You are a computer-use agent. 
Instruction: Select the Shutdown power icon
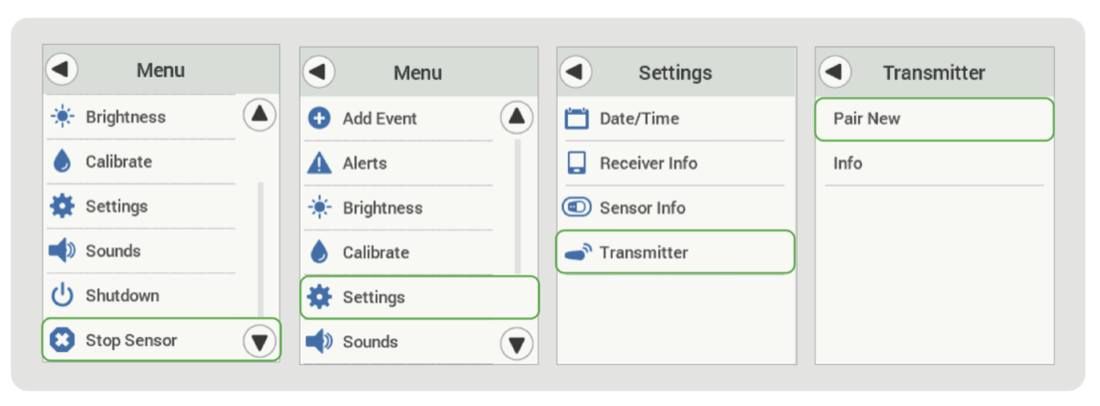pyautogui.click(x=62, y=296)
